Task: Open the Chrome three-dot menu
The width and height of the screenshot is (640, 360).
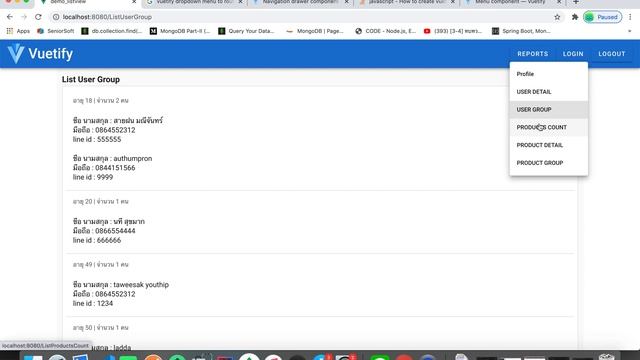Action: tap(630, 17)
